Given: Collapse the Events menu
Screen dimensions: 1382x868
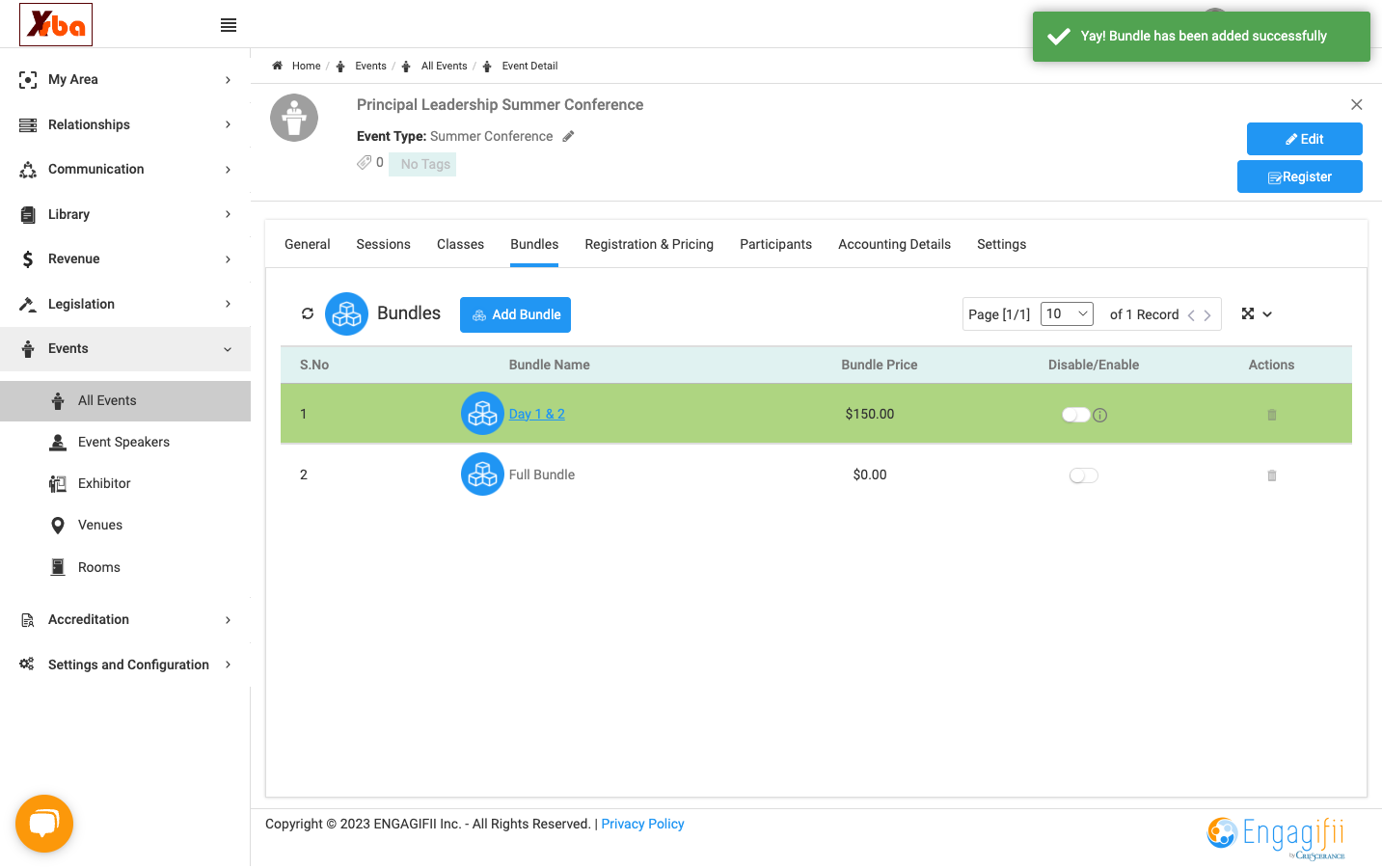Looking at the screenshot, I should pos(125,348).
